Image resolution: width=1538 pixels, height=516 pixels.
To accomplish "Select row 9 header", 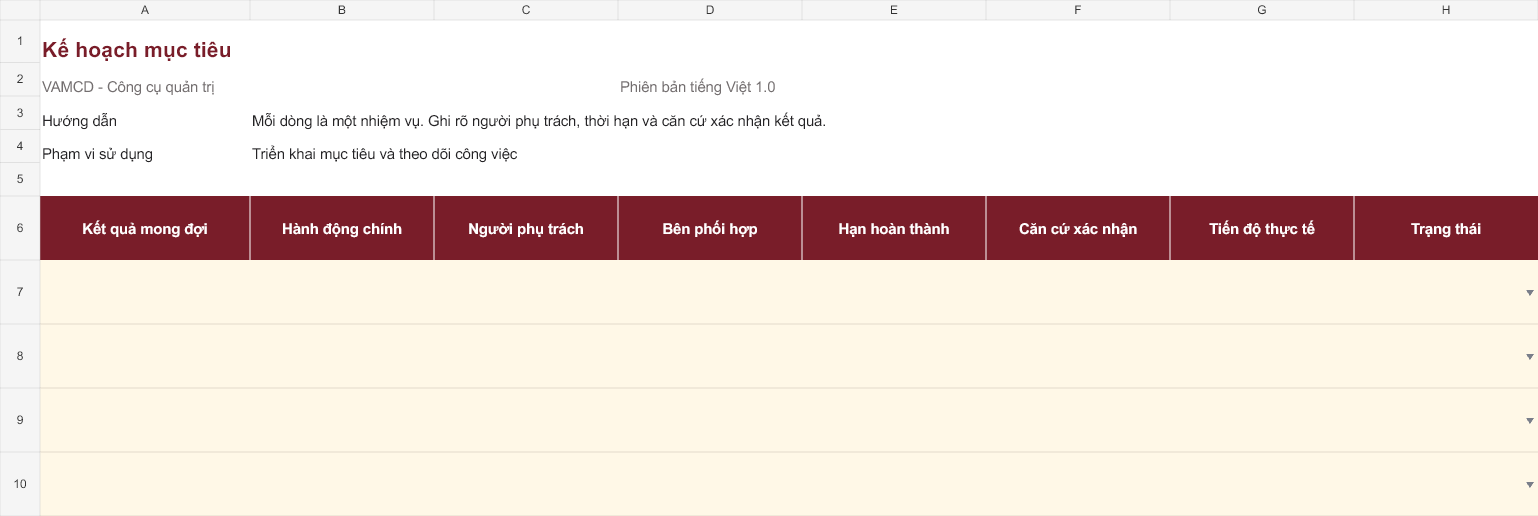I will (20, 420).
